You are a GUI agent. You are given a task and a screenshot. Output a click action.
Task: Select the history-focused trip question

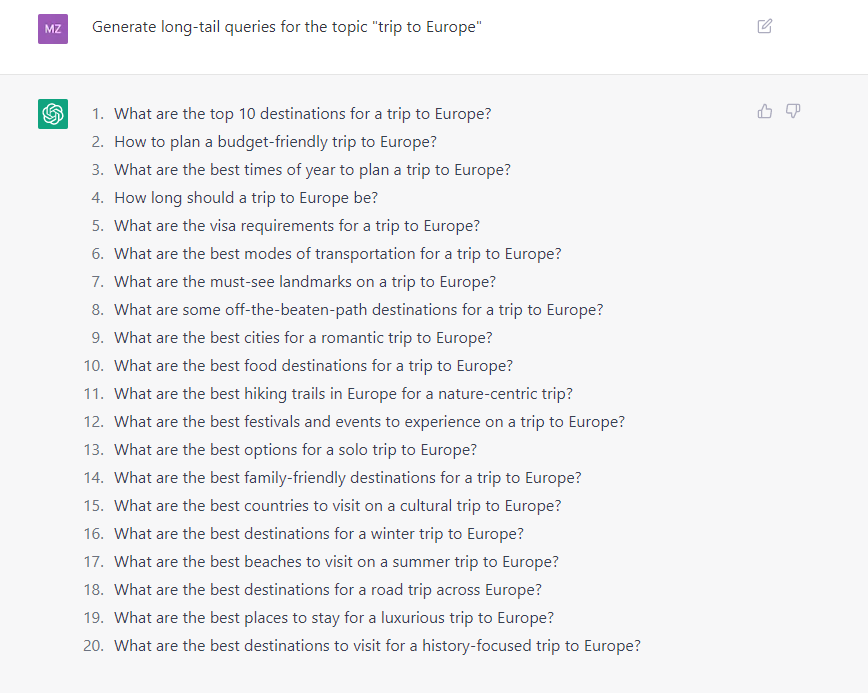pos(377,646)
